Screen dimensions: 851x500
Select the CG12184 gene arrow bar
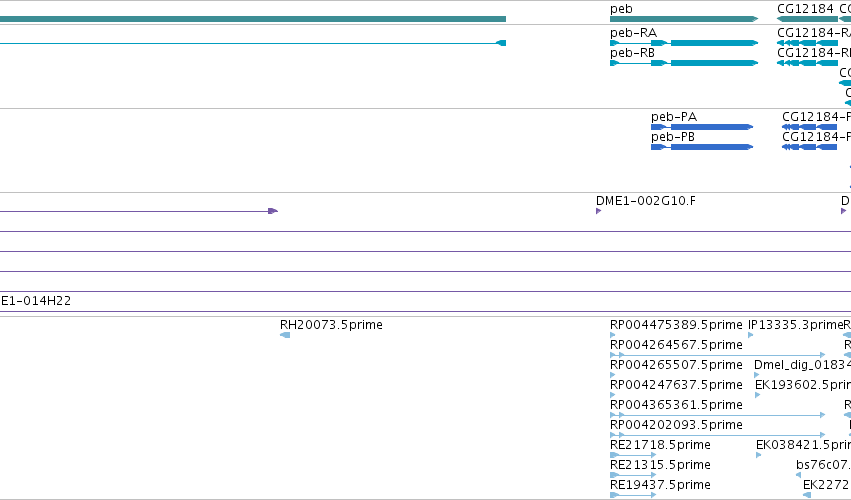807,19
